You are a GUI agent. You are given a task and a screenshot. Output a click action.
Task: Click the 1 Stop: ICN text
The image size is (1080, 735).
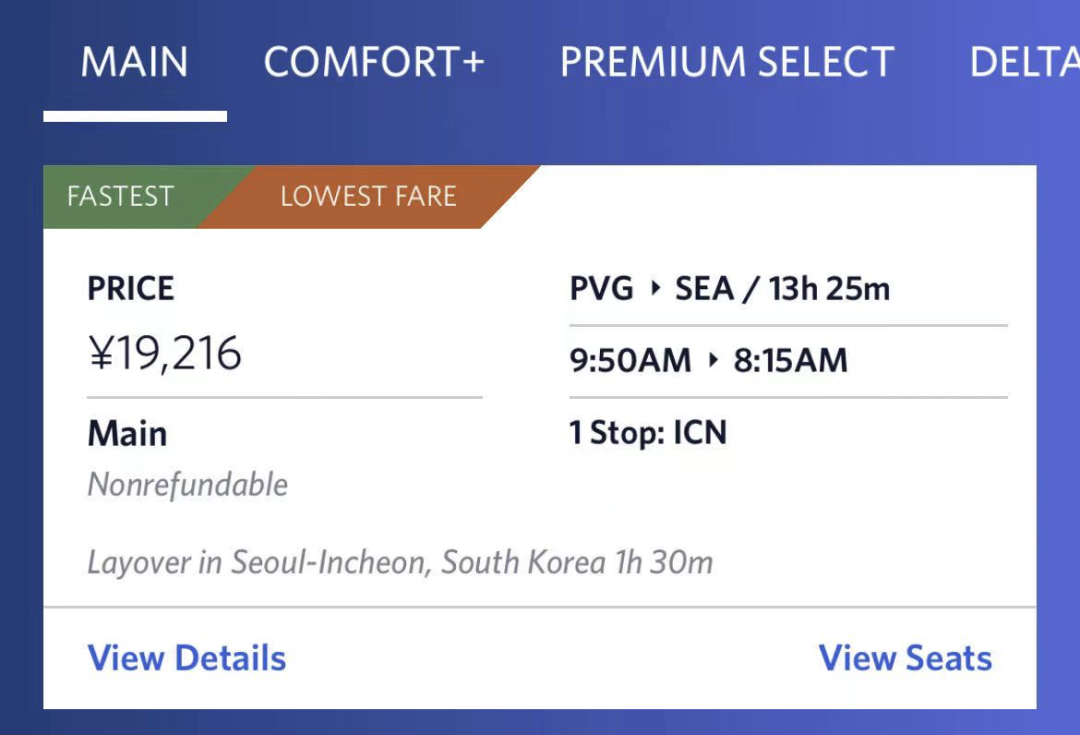point(648,433)
